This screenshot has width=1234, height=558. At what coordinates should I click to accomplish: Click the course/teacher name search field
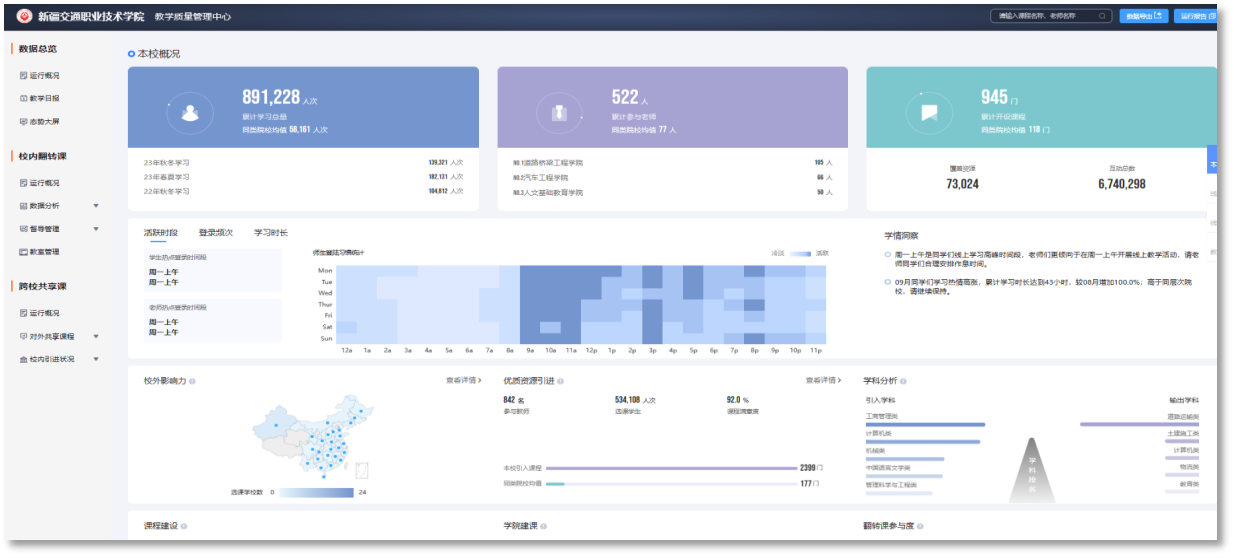[1050, 16]
